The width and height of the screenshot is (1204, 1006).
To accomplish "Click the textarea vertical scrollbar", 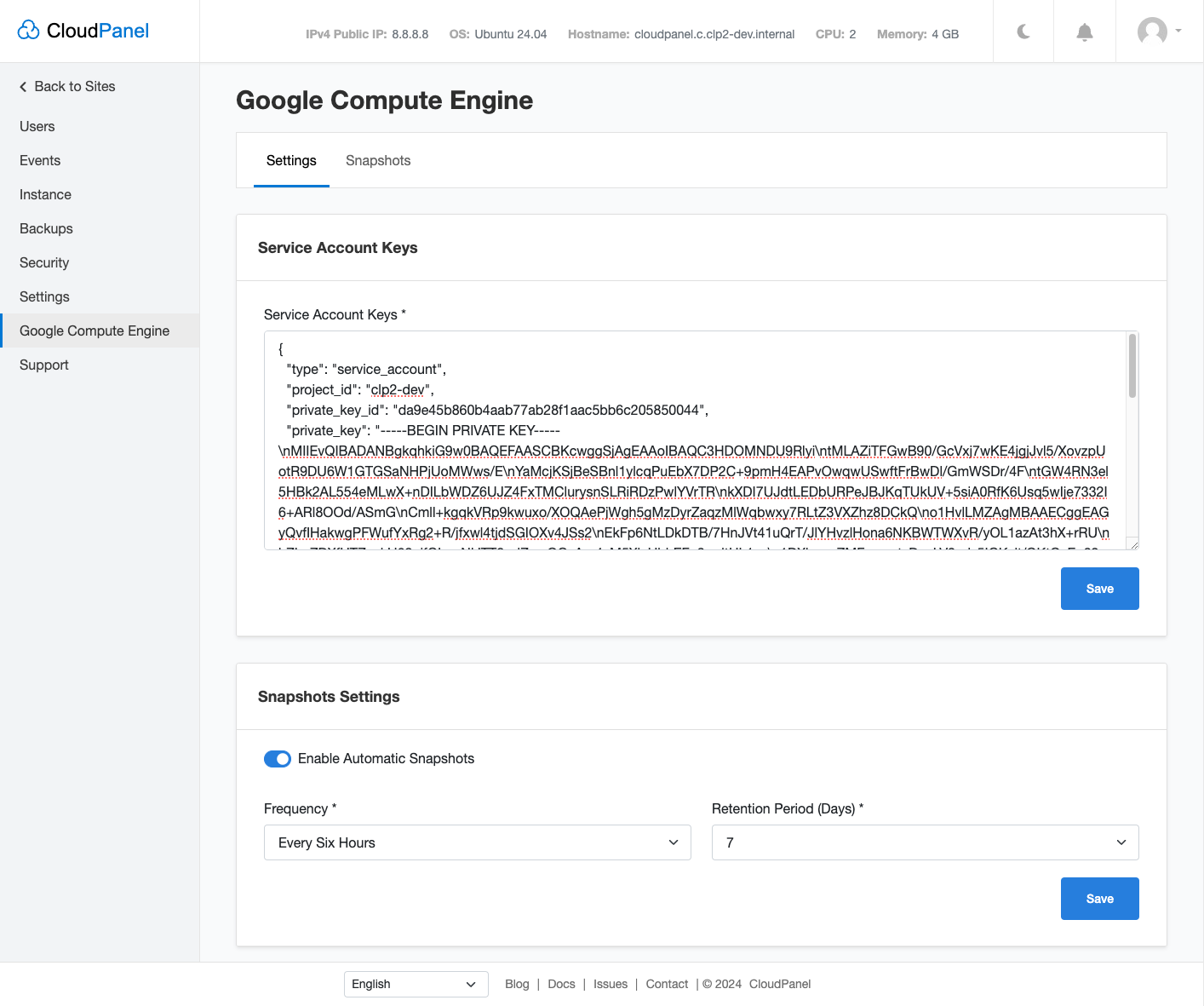I will pyautogui.click(x=1132, y=366).
